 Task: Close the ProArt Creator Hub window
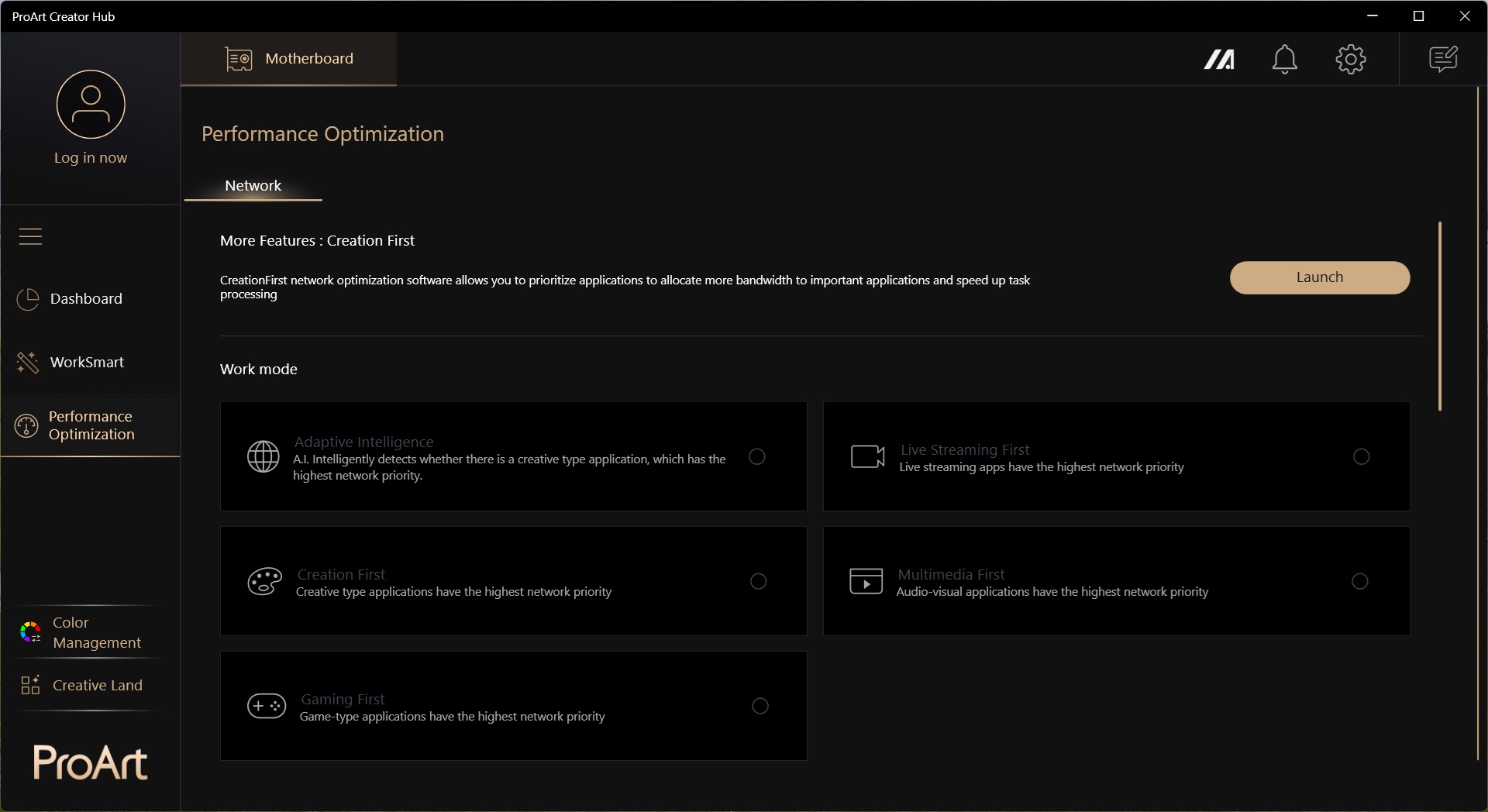1464,16
